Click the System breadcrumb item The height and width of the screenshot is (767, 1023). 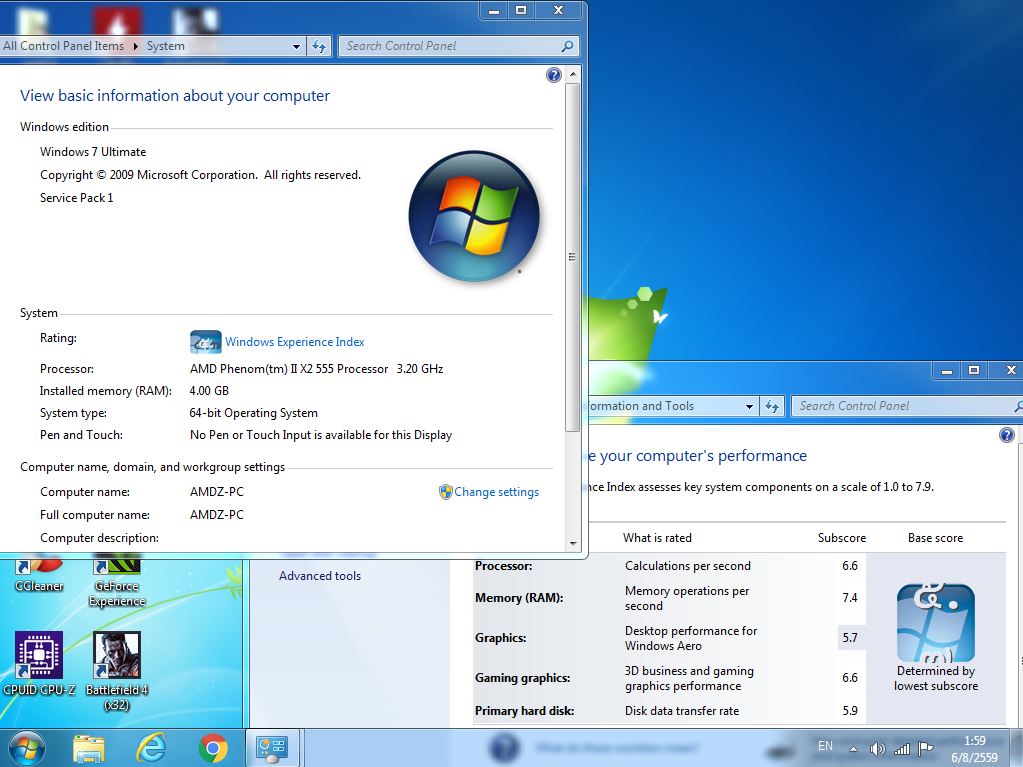click(x=166, y=46)
